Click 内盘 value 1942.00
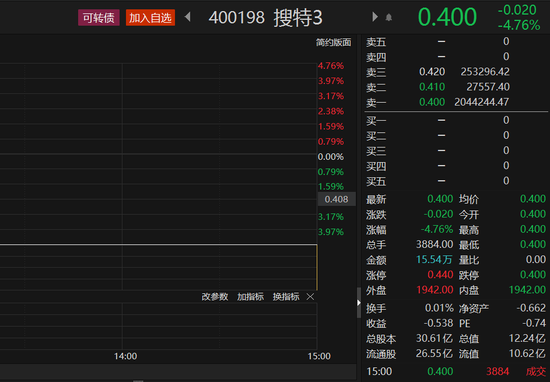 point(527,290)
